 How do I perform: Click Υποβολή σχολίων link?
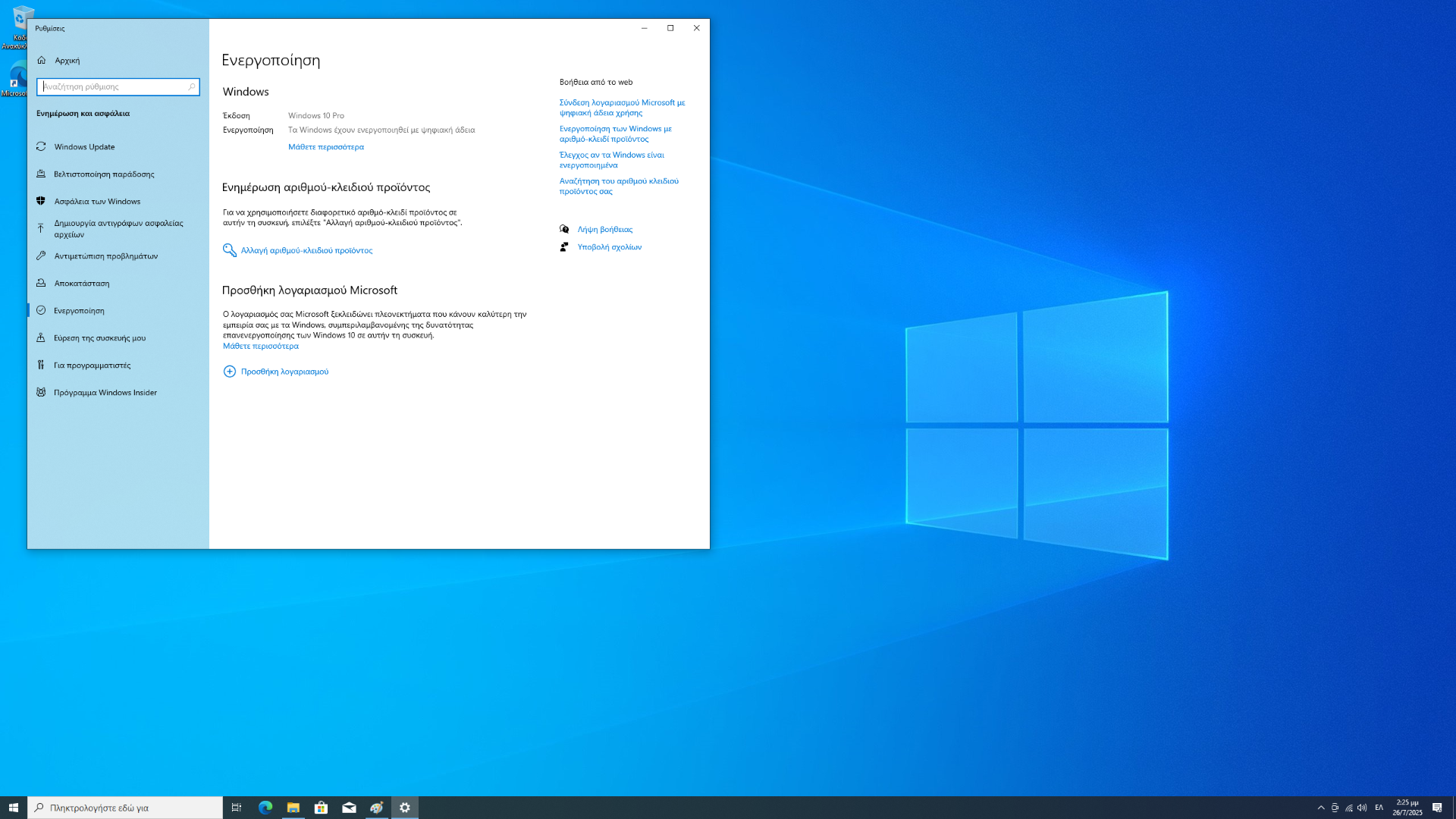tap(609, 247)
